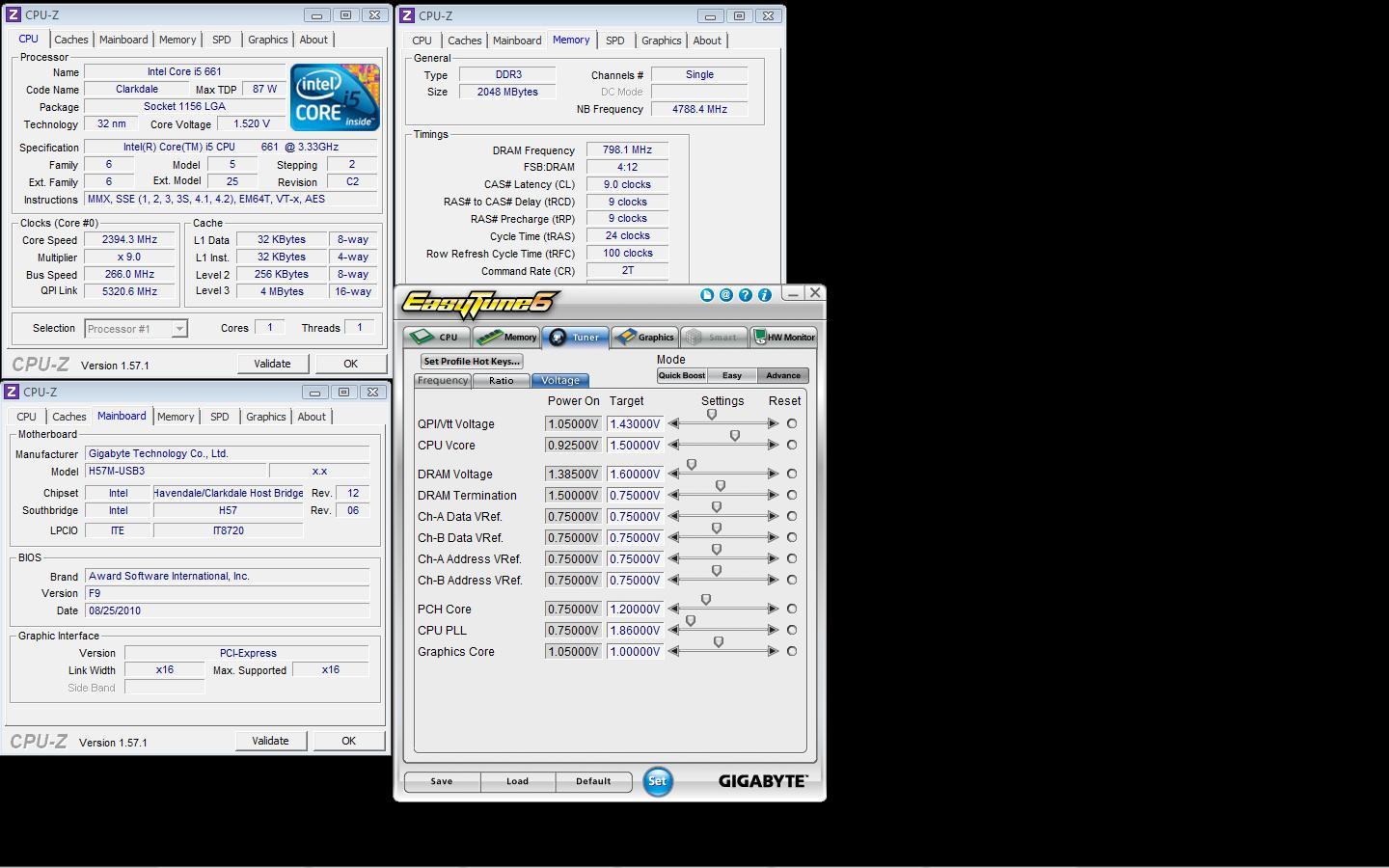Choose Advance mode
The width and height of the screenshot is (1389, 868).
pyautogui.click(x=783, y=375)
